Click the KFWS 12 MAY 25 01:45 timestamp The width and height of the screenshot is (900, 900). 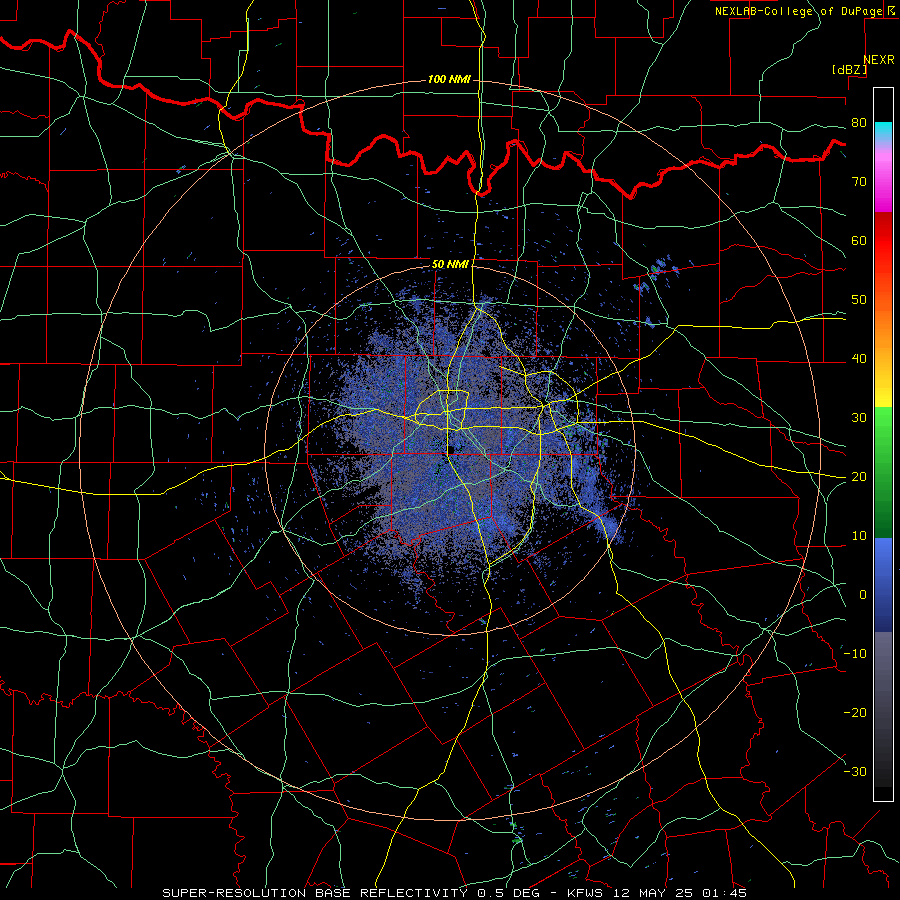[657, 893]
